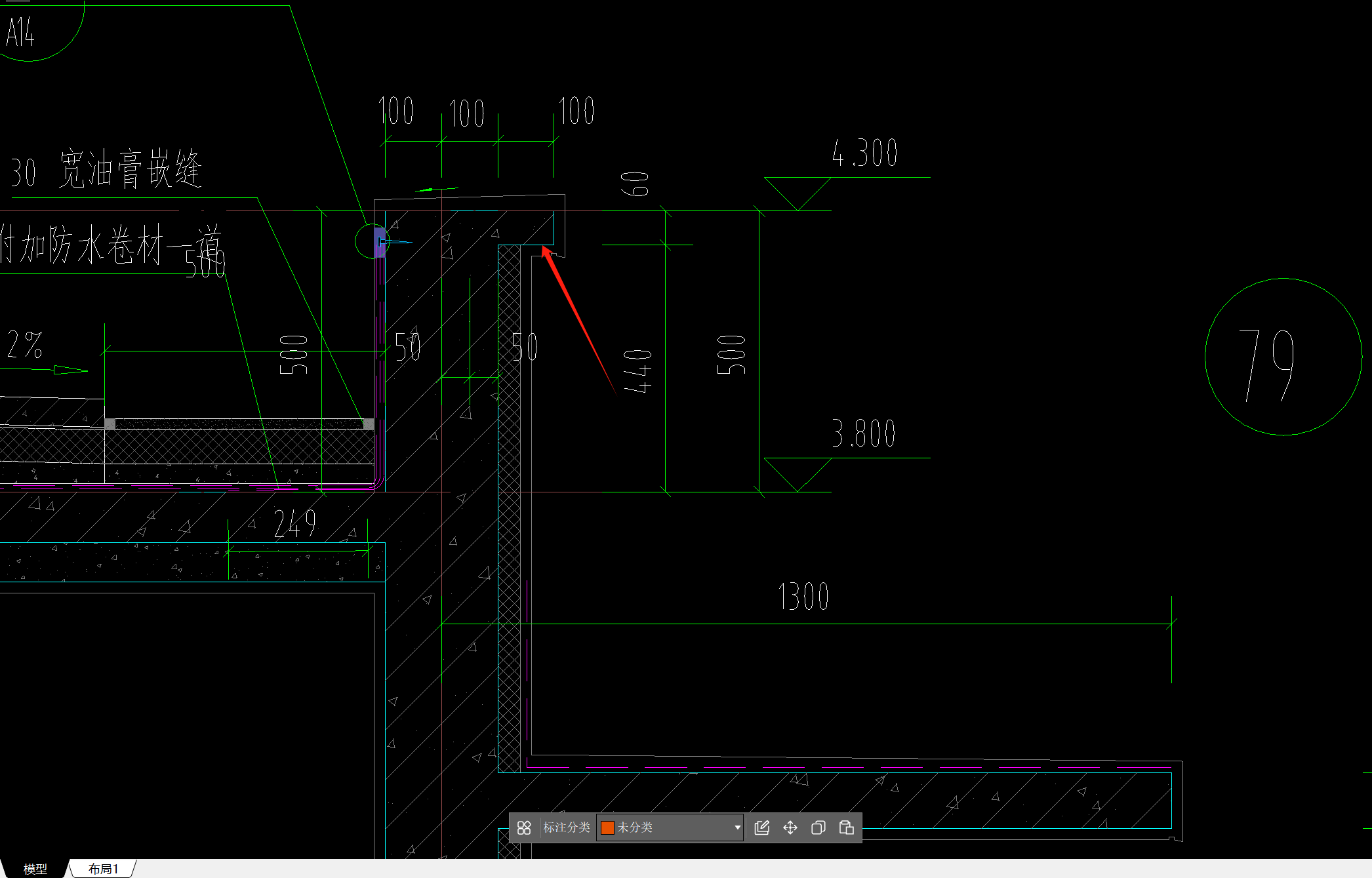Click the paste annotation icon

tap(846, 828)
